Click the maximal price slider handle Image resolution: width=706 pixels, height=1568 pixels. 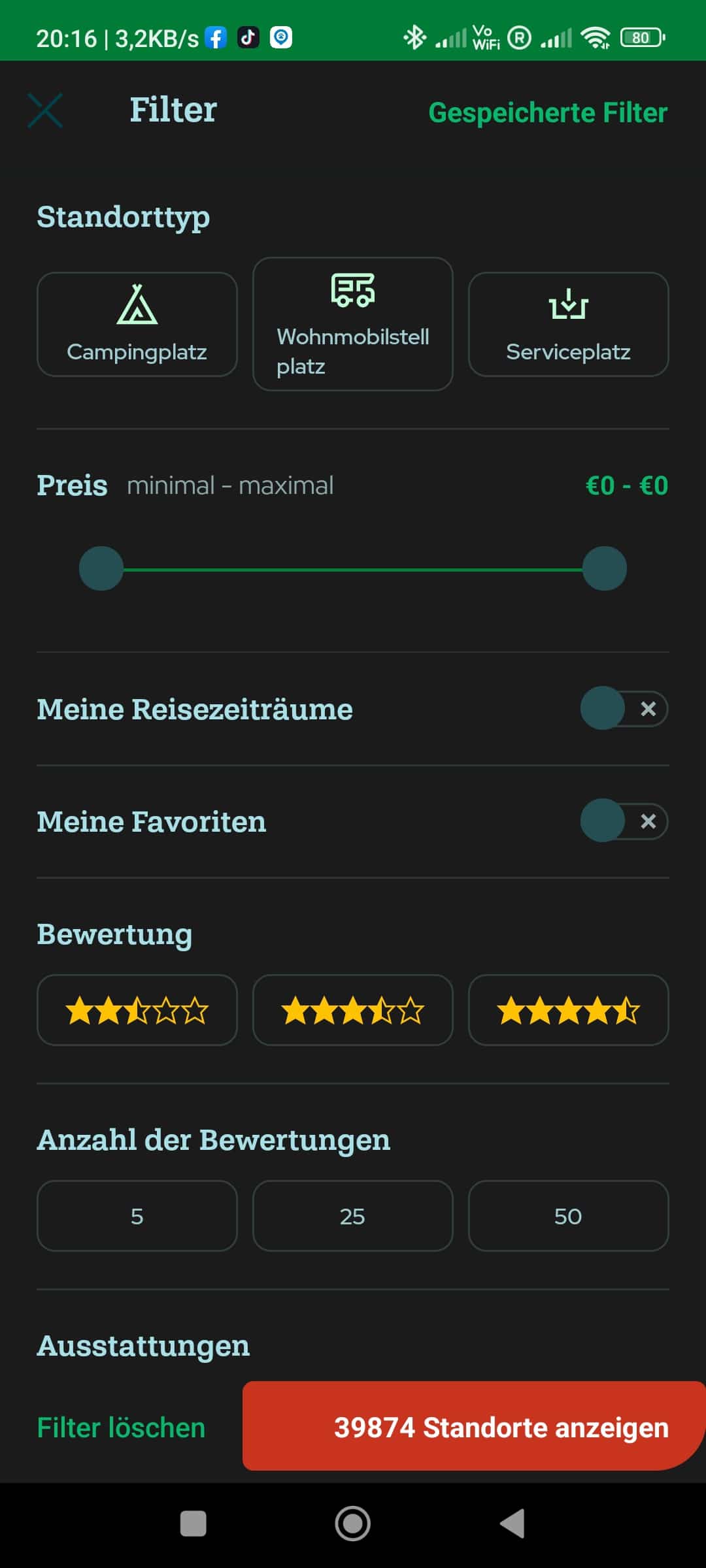(x=605, y=568)
